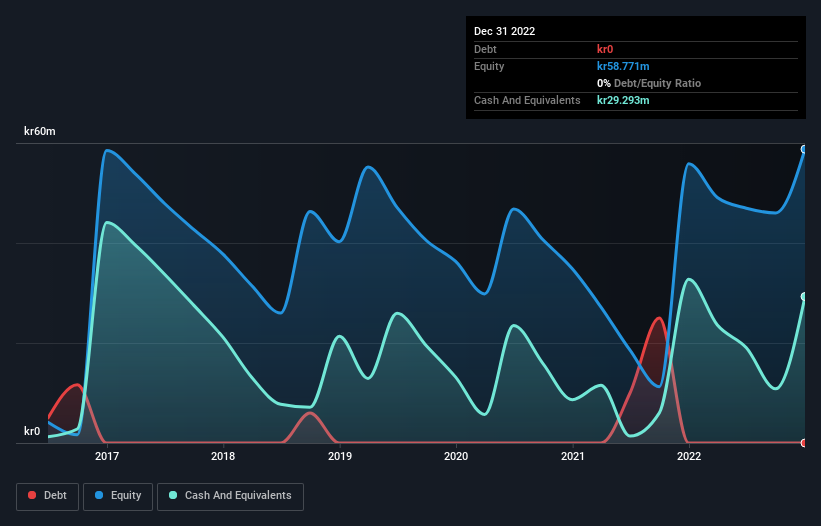Click the blue Equity legend dot
This screenshot has height=526, width=821.
[99, 495]
